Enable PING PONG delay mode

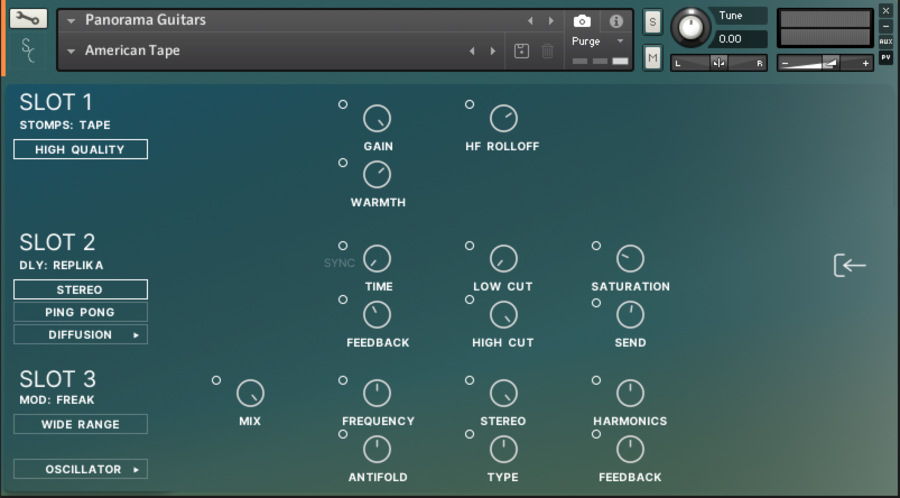pos(80,312)
